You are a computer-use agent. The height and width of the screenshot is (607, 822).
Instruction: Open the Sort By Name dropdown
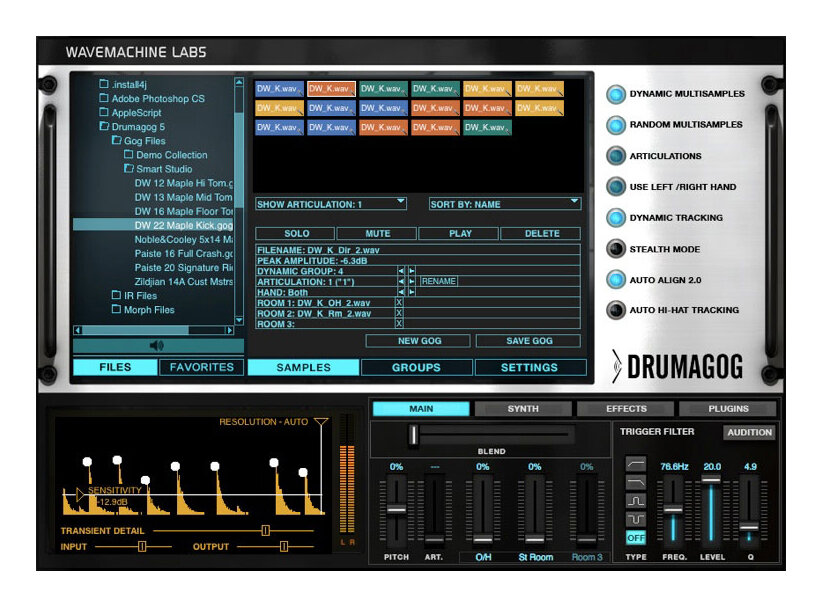pos(505,204)
